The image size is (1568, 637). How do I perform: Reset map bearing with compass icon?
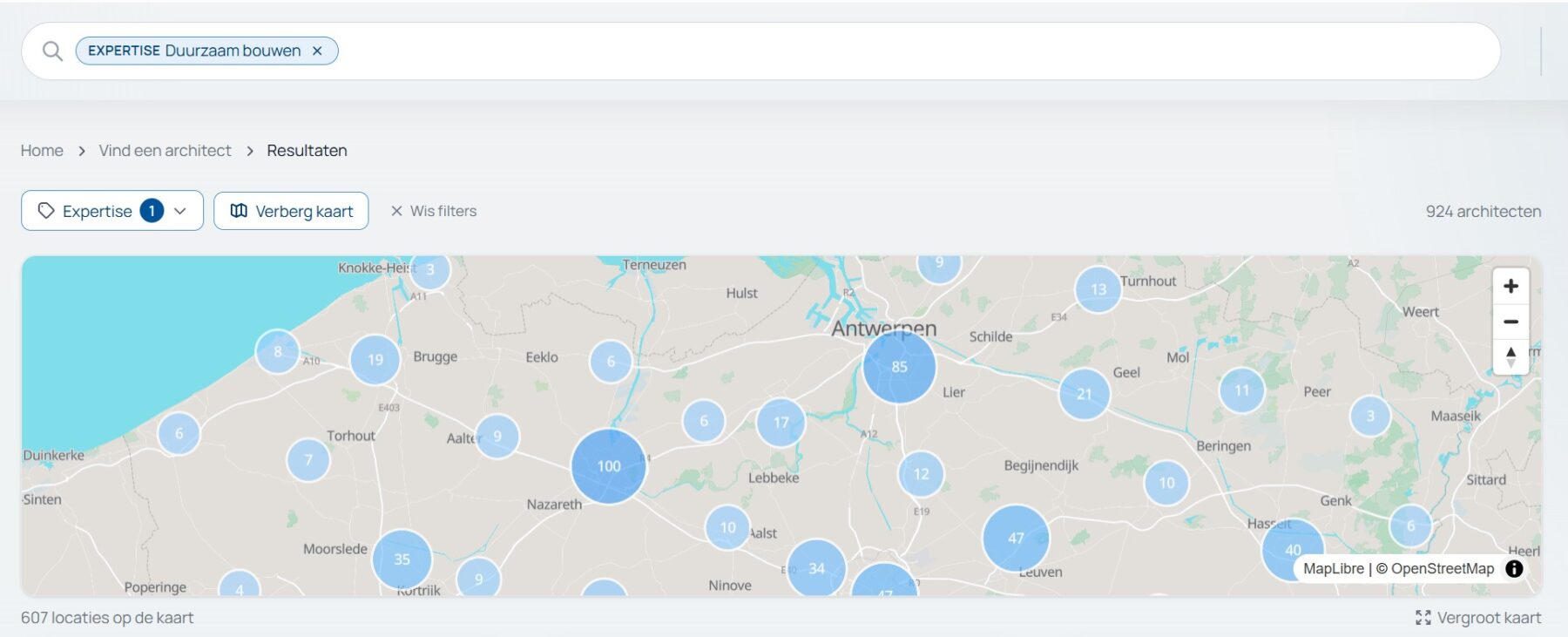[x=1511, y=356]
